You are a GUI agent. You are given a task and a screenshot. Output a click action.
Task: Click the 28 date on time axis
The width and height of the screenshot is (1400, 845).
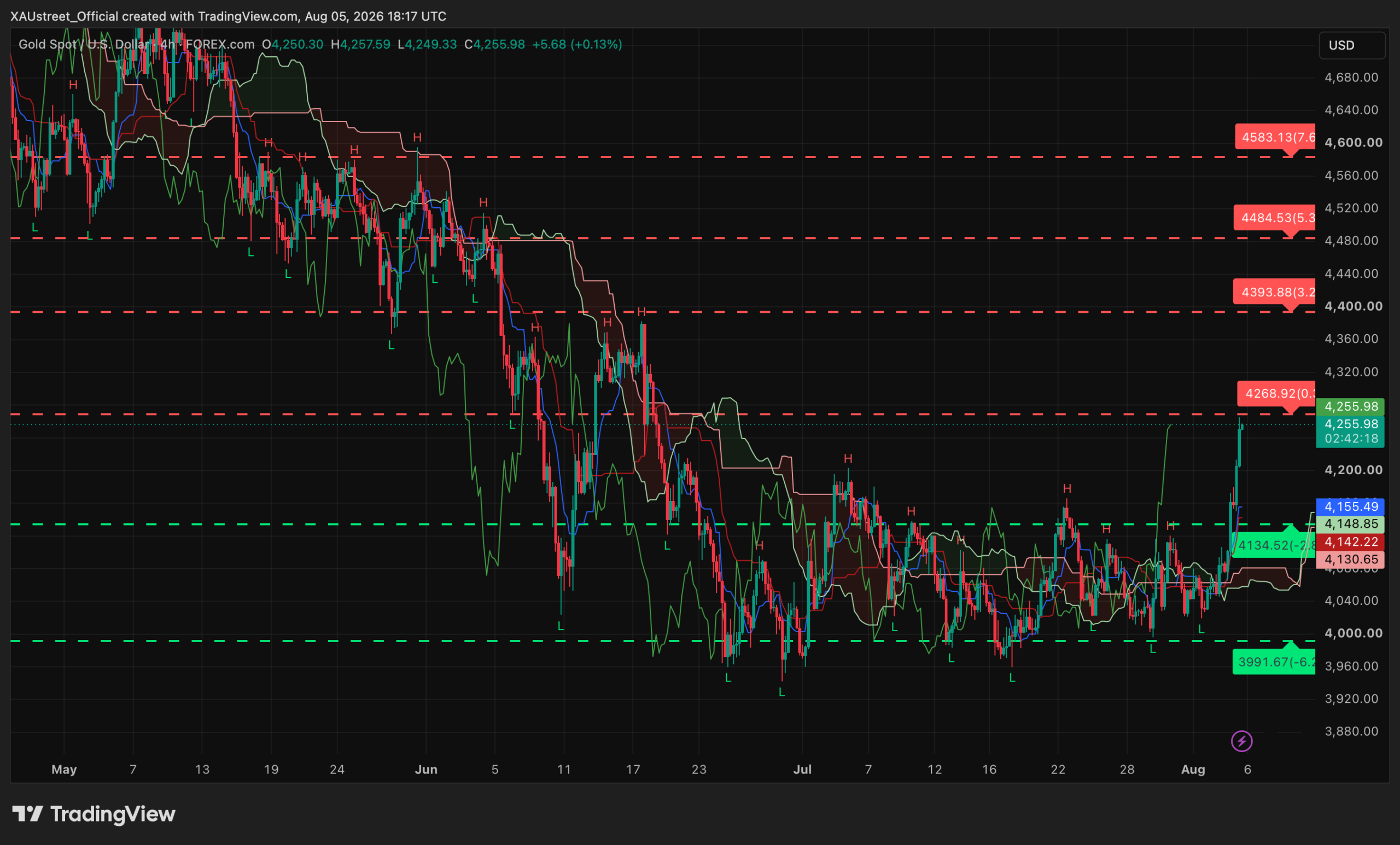pyautogui.click(x=1127, y=770)
